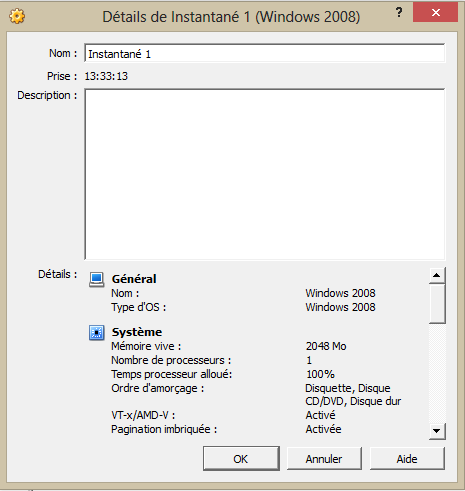Click the Ordre d'amorçage value text
465x491 pixels.
tap(353, 395)
